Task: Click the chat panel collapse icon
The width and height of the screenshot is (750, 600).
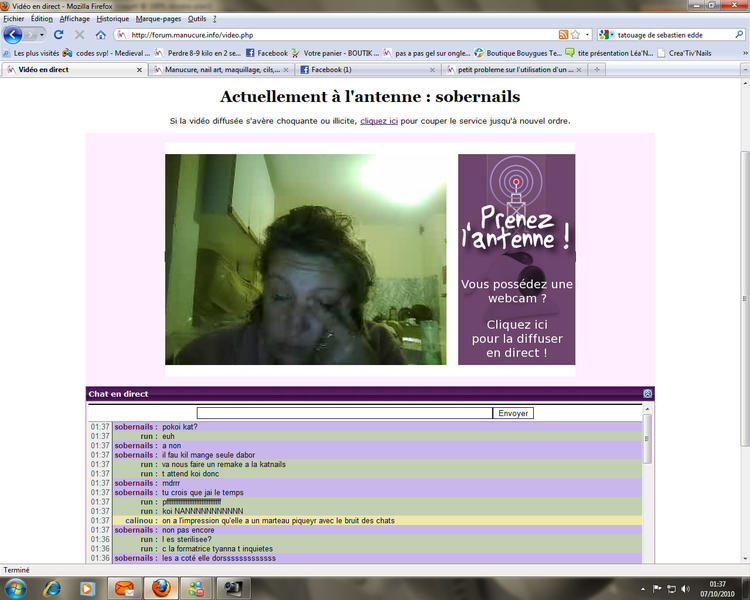Action: click(x=647, y=394)
